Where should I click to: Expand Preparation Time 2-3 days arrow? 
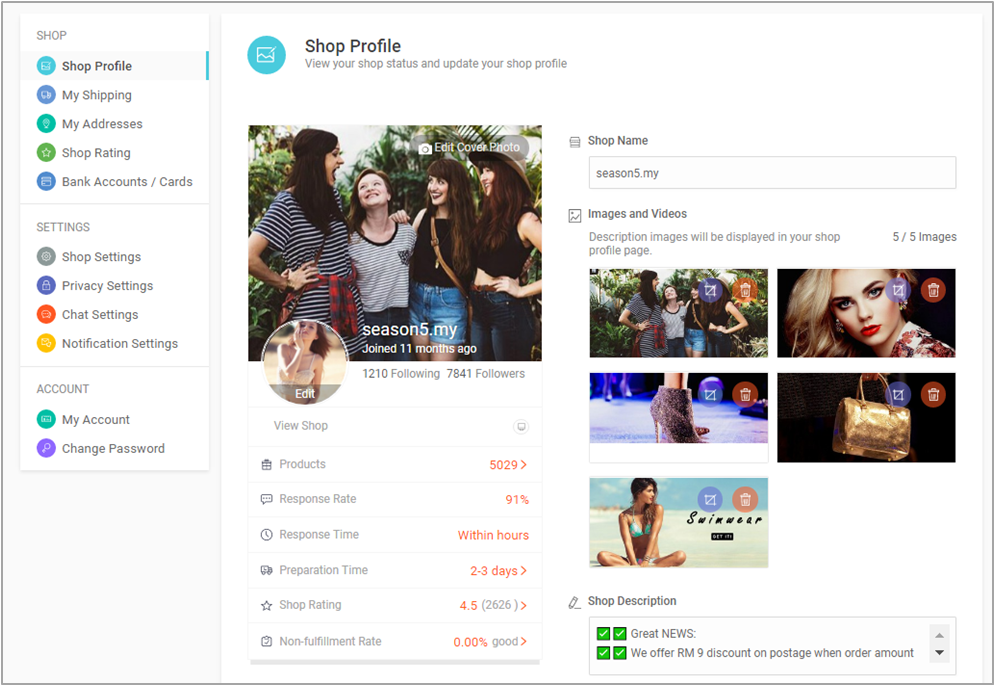pyautogui.click(x=524, y=570)
